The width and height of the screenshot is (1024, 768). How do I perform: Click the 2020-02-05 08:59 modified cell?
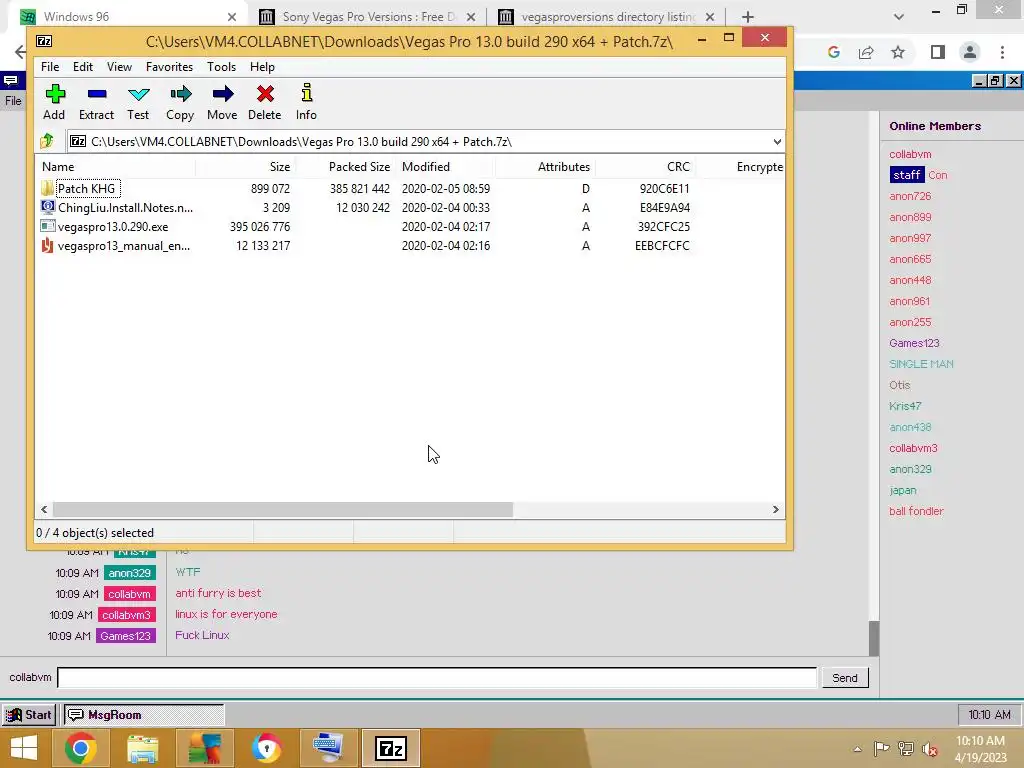click(x=446, y=189)
